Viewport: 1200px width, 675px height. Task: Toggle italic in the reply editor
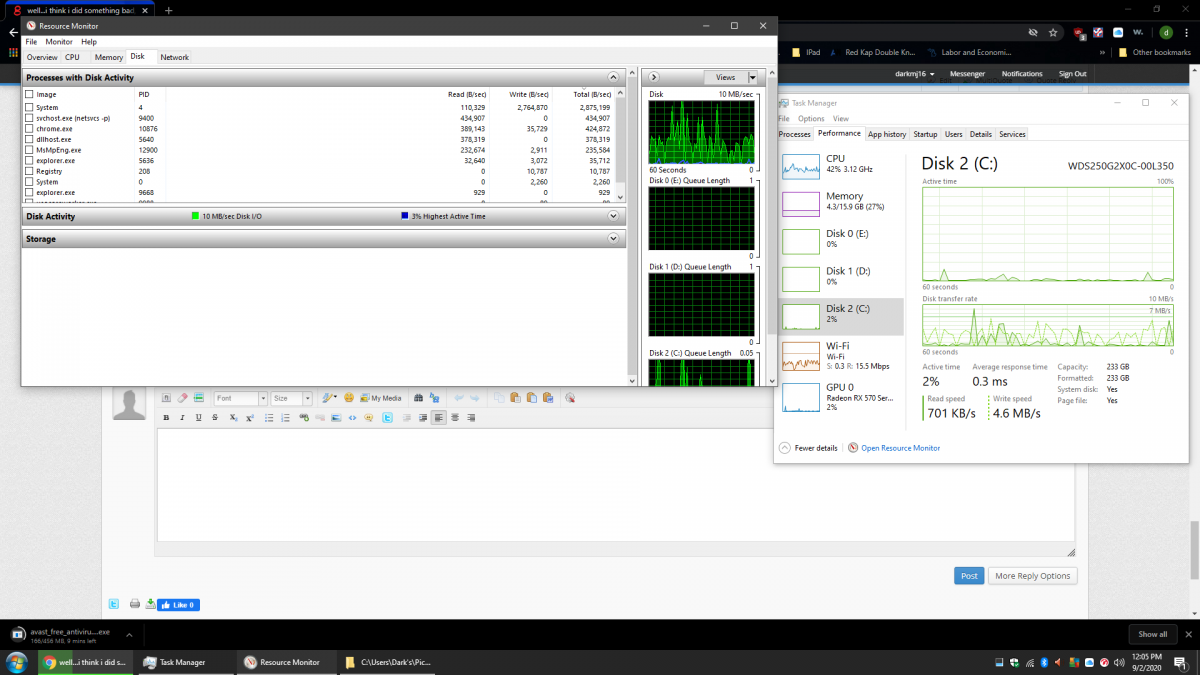coord(182,417)
